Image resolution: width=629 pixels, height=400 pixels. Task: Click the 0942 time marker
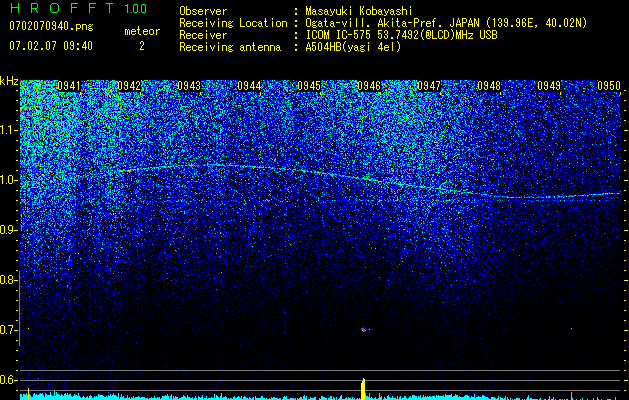[x=129, y=86]
